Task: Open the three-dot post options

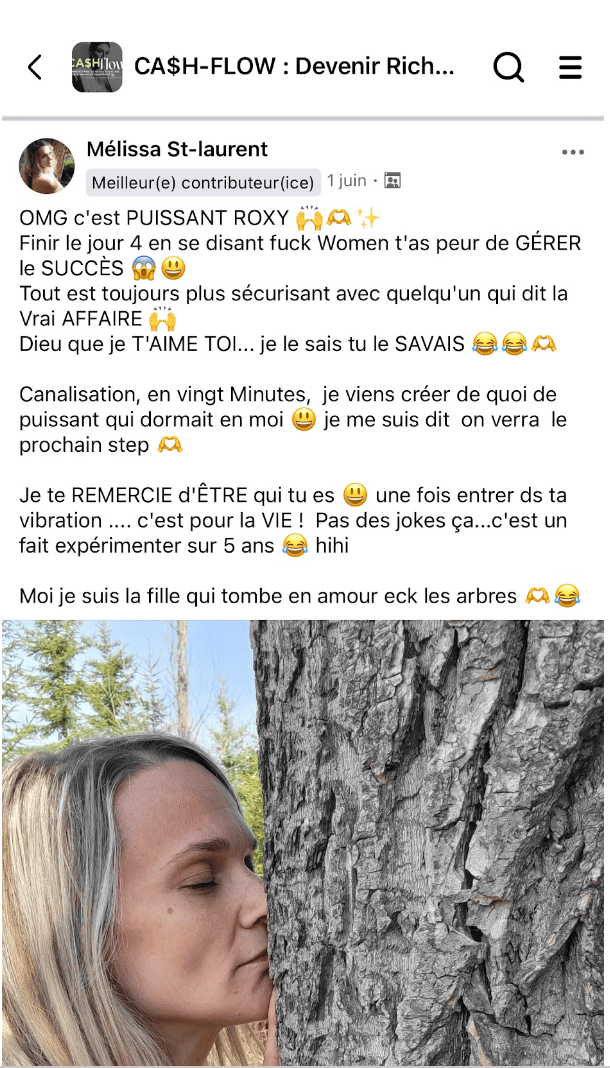Action: 573,152
